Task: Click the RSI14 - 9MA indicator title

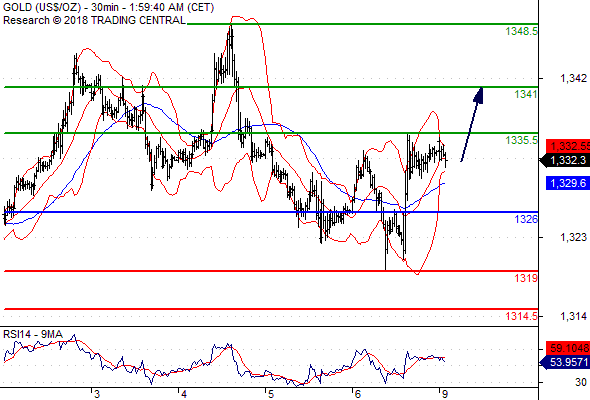Action: [x=33, y=335]
